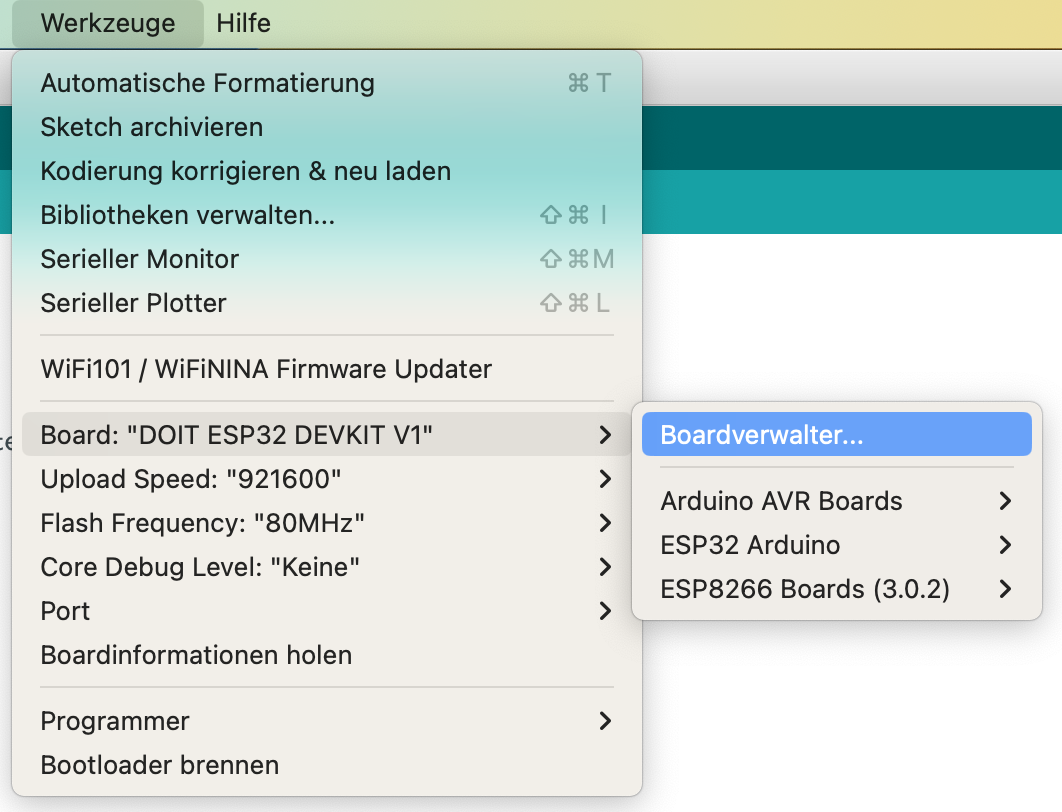This screenshot has height=812, width=1062.
Task: Click Boardinformationen holen
Action: tap(196, 655)
